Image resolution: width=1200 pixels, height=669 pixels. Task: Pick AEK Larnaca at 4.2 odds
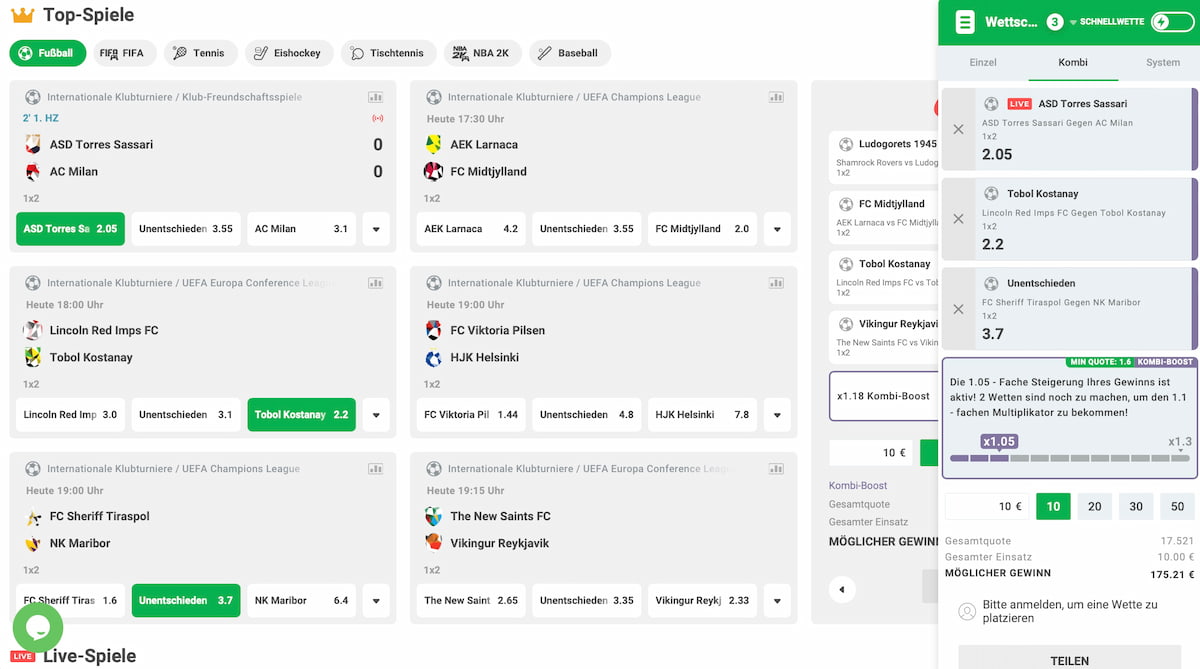point(471,229)
